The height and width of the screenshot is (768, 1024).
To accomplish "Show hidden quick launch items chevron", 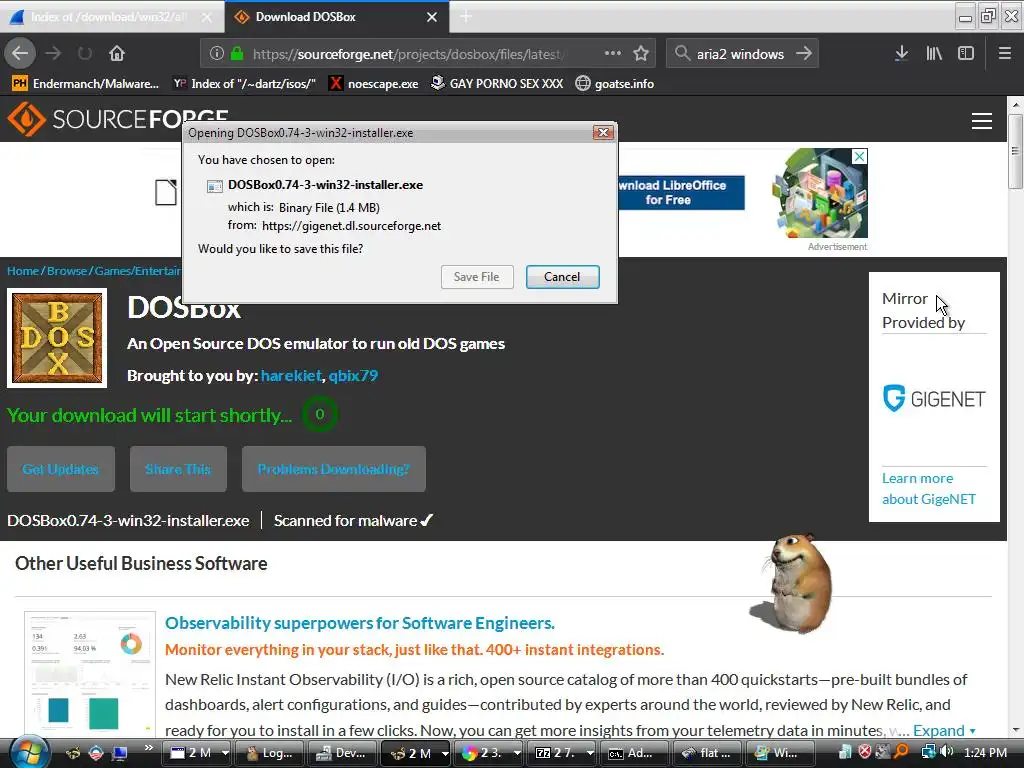I will click(149, 748).
